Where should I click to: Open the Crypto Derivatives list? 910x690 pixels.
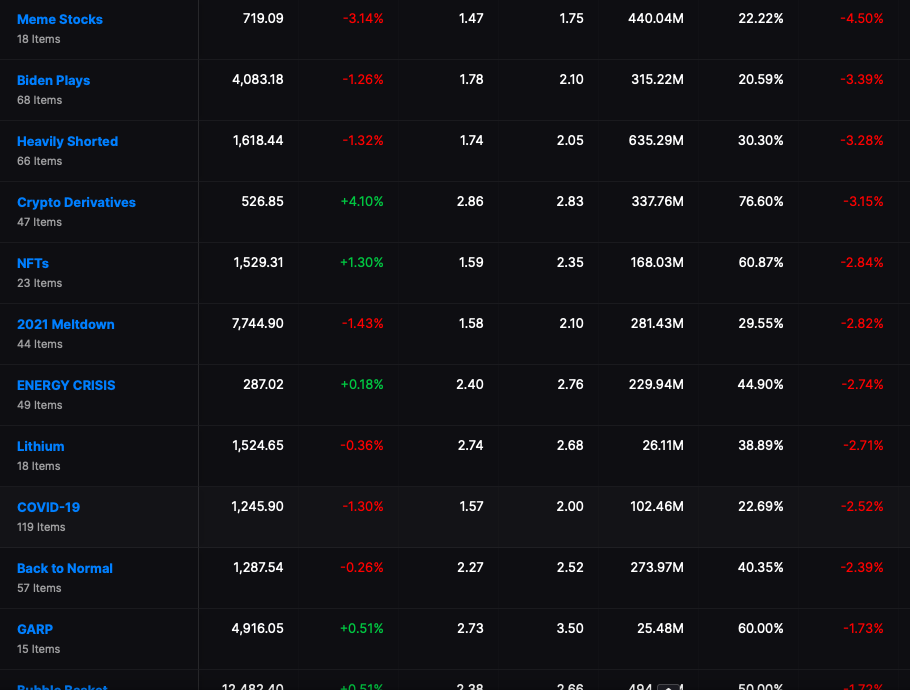76,202
